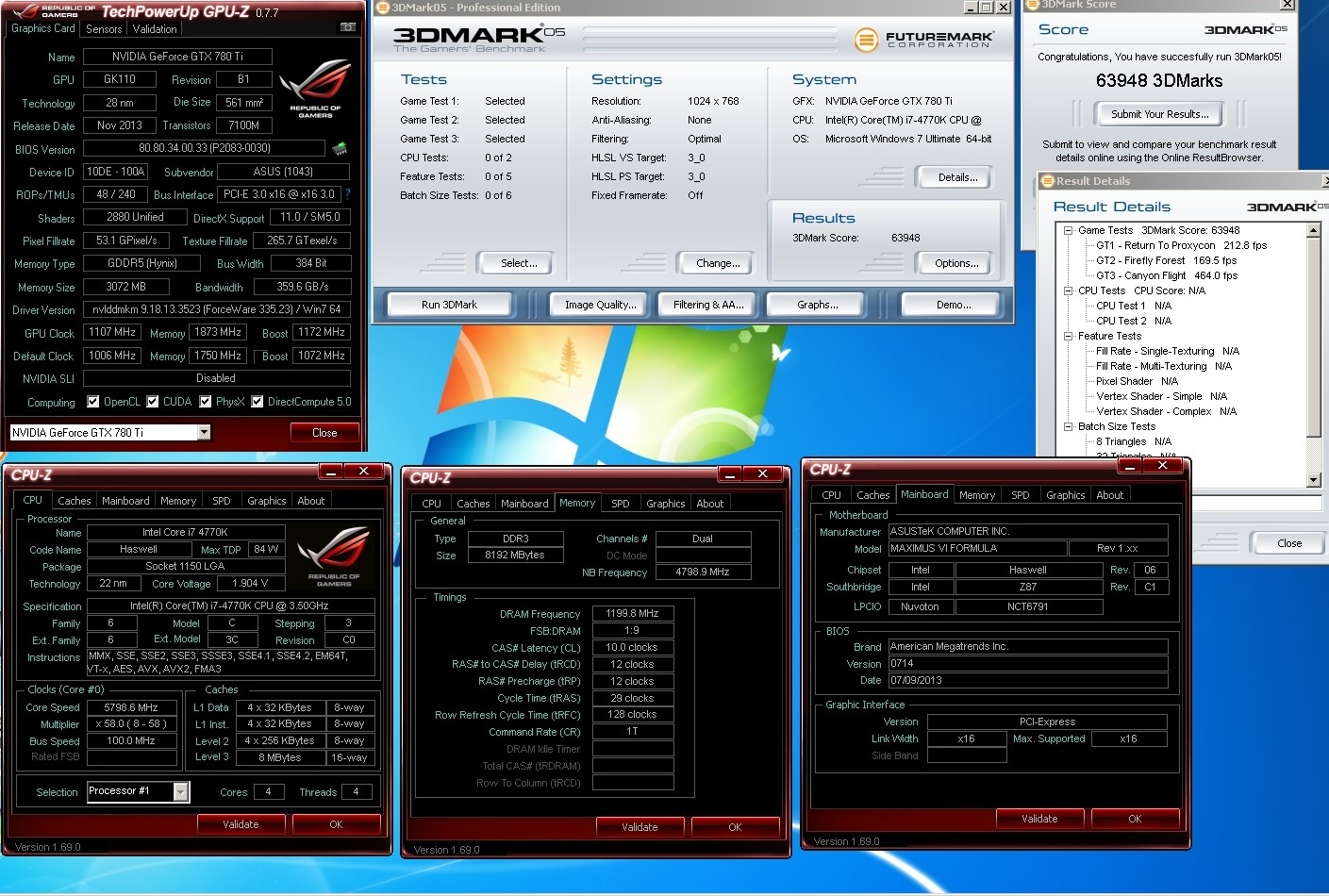The width and height of the screenshot is (1329, 896).
Task: Click Validate in the CPU-Z Mainboard window
Action: 1039,819
